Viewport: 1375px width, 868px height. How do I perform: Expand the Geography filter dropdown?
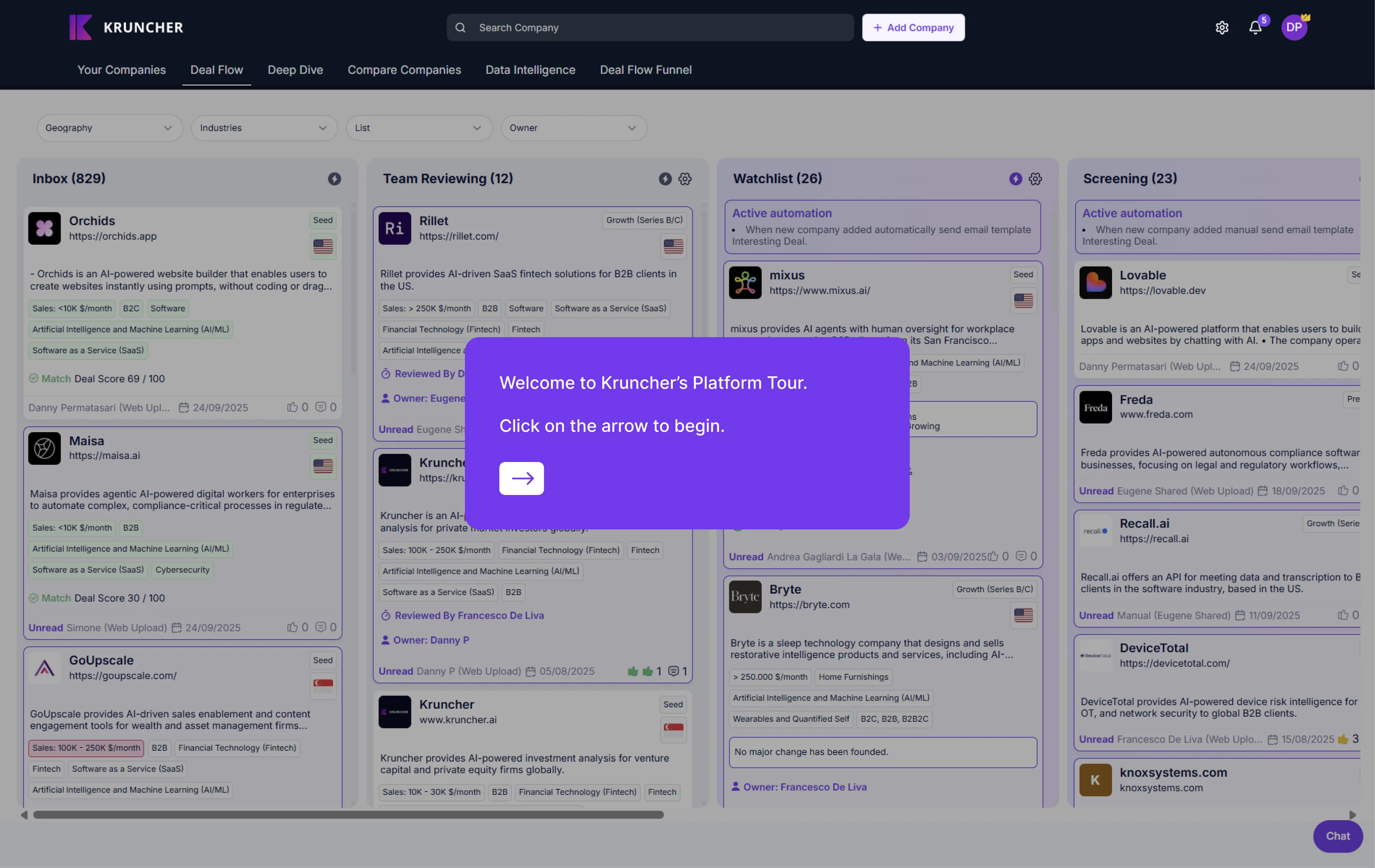click(109, 128)
